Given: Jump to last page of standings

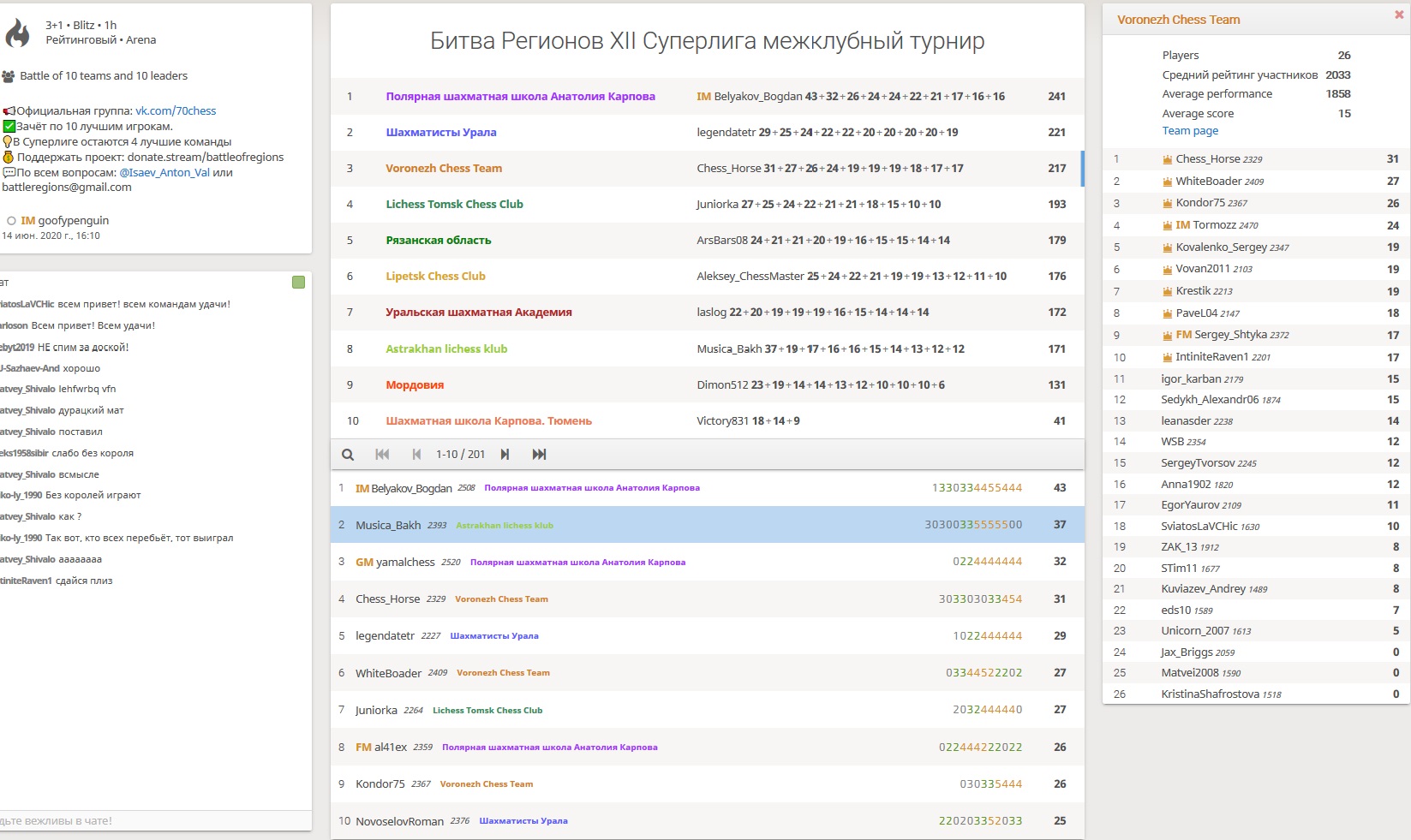Looking at the screenshot, I should coord(539,455).
